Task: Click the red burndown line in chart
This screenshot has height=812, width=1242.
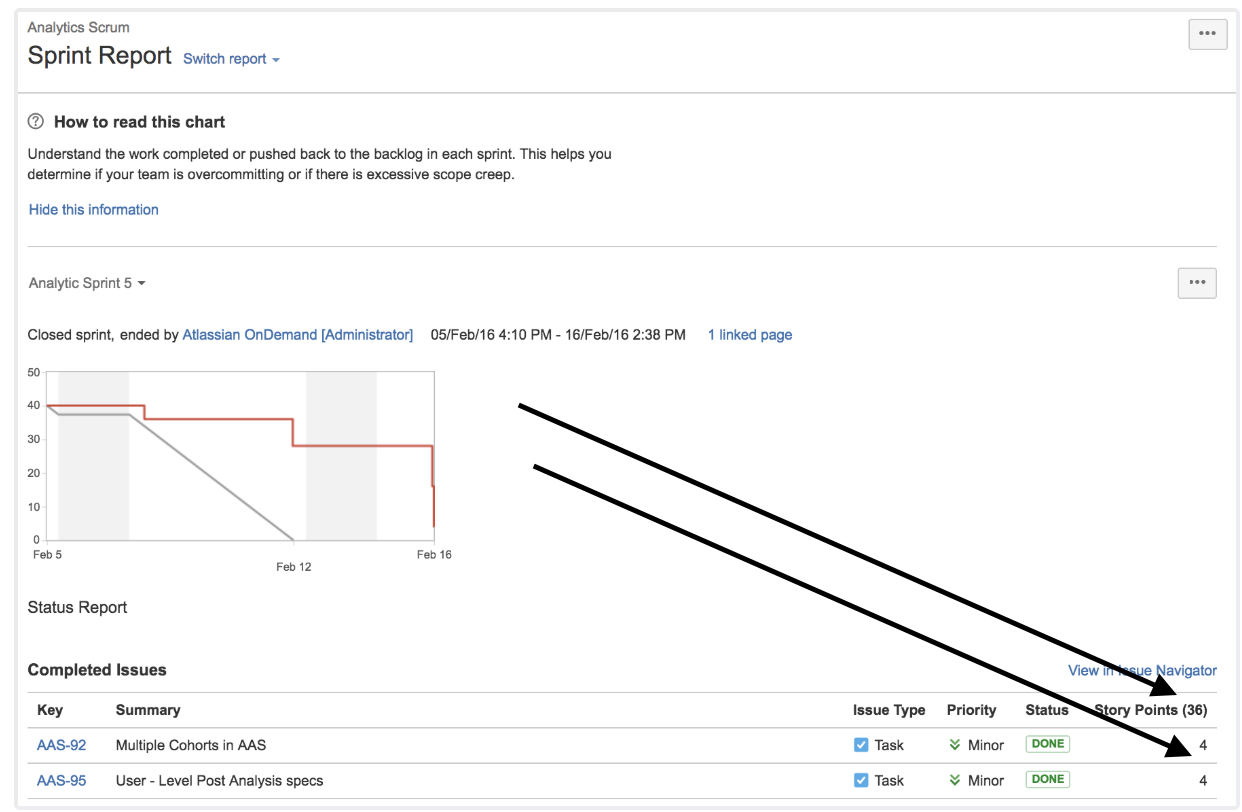Action: [x=362, y=446]
